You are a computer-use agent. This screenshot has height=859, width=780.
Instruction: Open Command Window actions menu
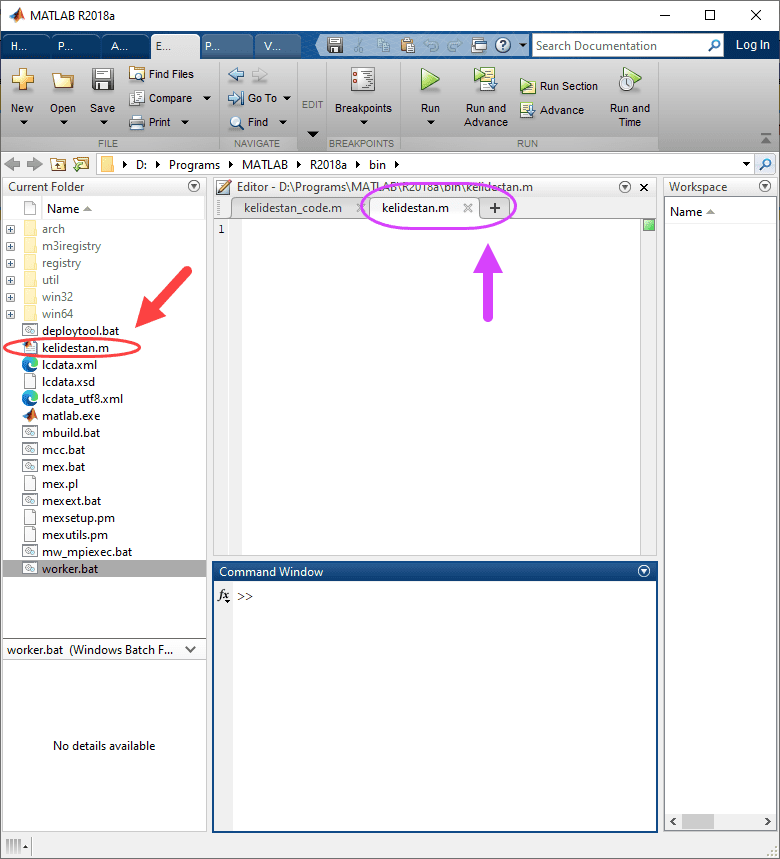pyautogui.click(x=644, y=571)
